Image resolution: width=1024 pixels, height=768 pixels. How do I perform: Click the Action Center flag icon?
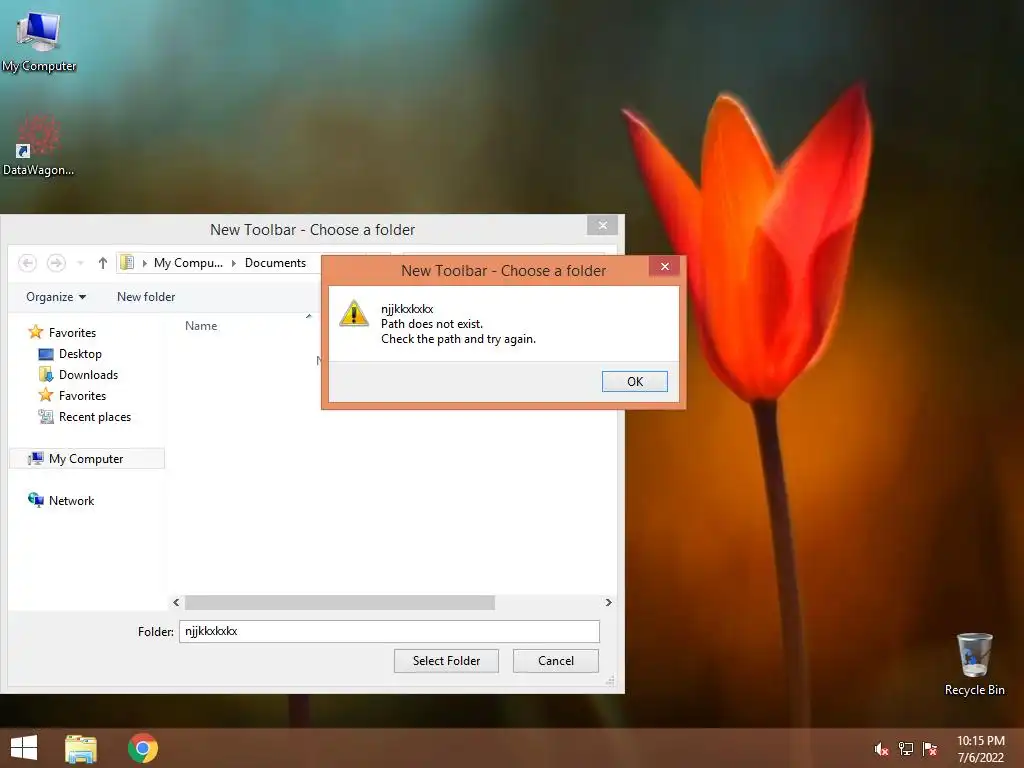tap(930, 749)
